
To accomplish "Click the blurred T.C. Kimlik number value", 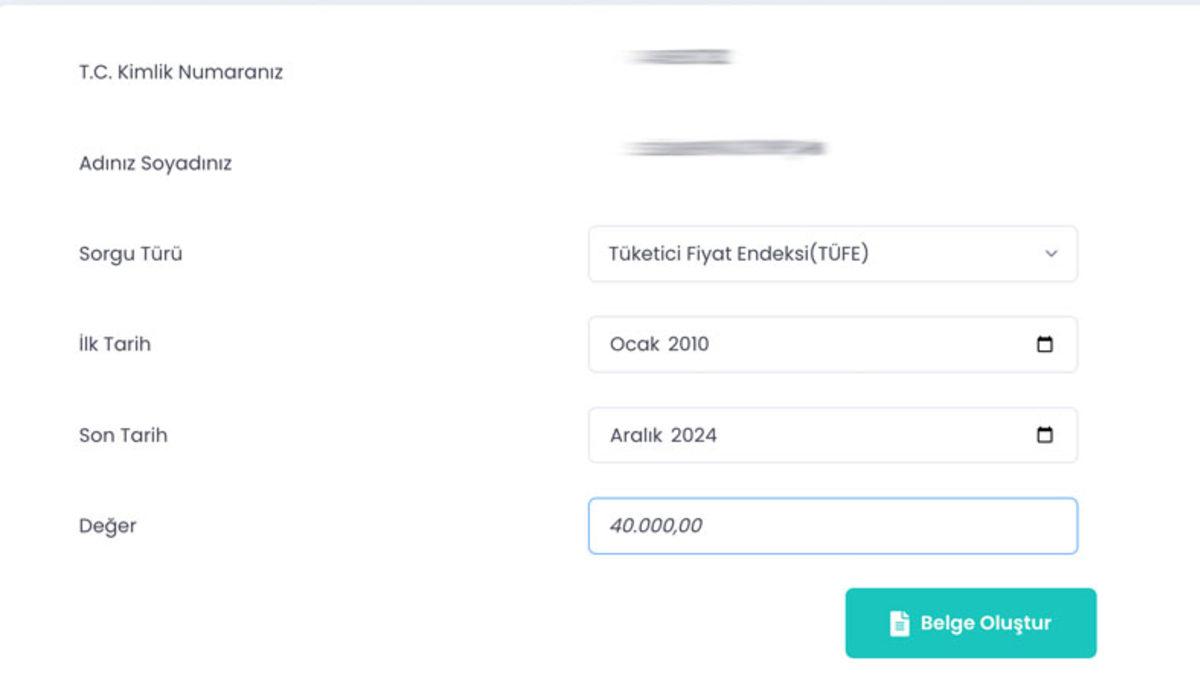I will pos(679,57).
